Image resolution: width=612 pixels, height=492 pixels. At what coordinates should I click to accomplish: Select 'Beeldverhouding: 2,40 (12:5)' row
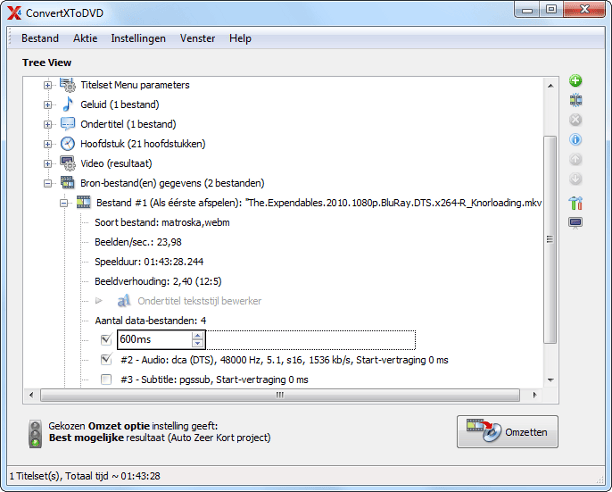pyautogui.click(x=158, y=281)
